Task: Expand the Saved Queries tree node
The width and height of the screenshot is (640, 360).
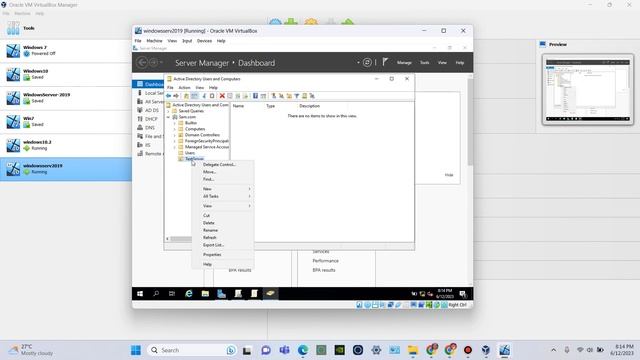Action: [168, 111]
